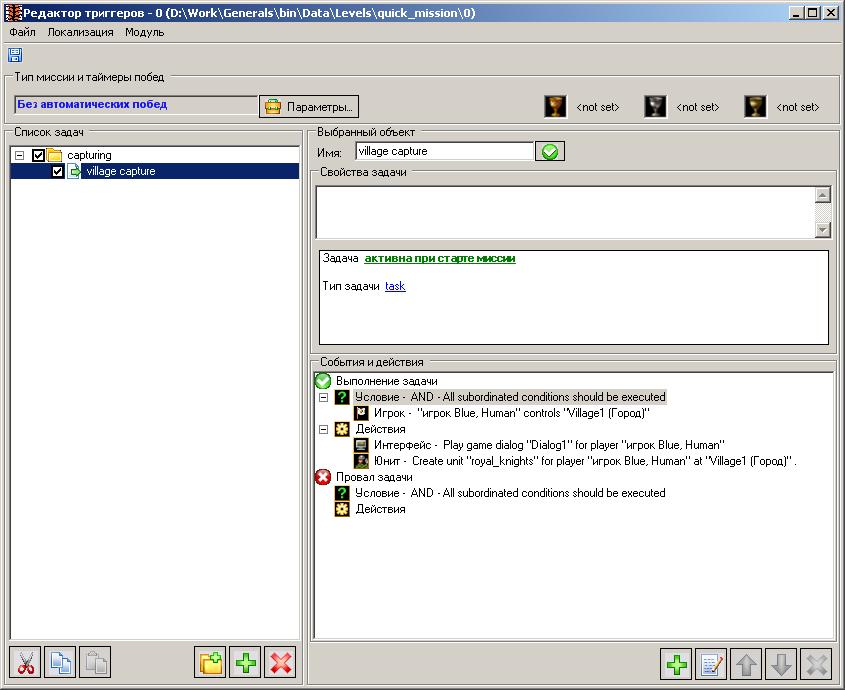The image size is (845, 690).
Task: Move selected event down with arrow
Action: tap(781, 664)
